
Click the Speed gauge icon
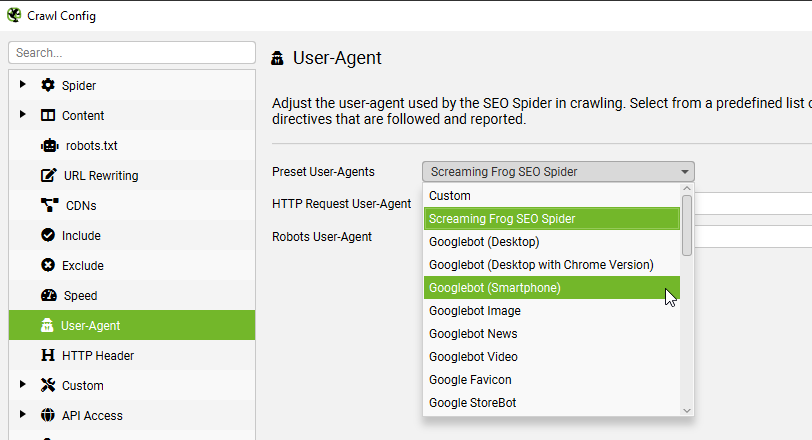click(48, 295)
